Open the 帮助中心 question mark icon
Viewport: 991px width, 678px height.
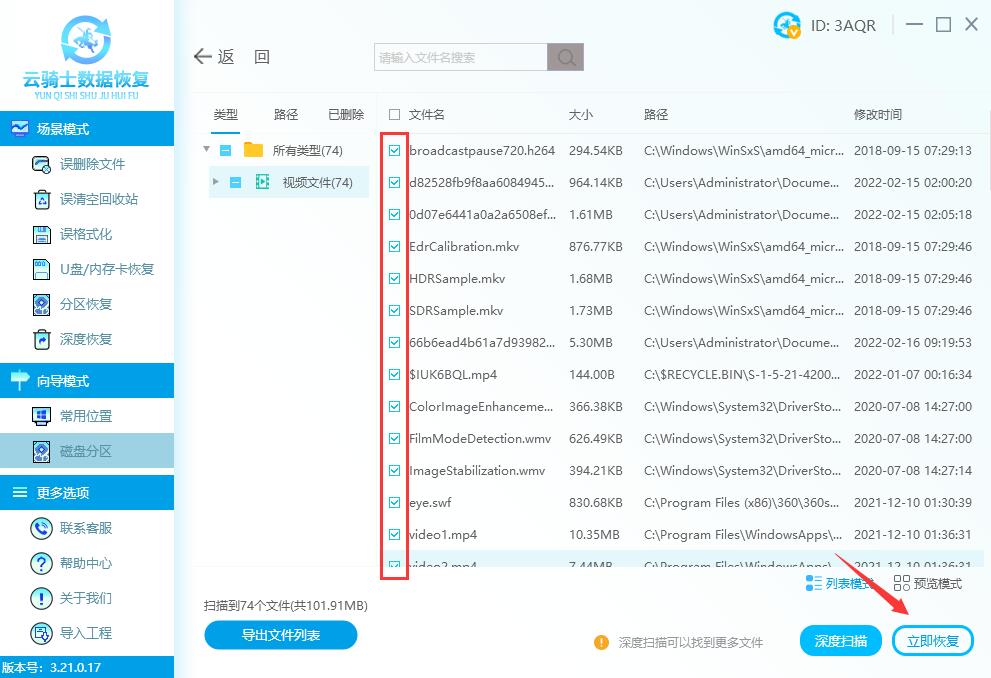tap(41, 563)
